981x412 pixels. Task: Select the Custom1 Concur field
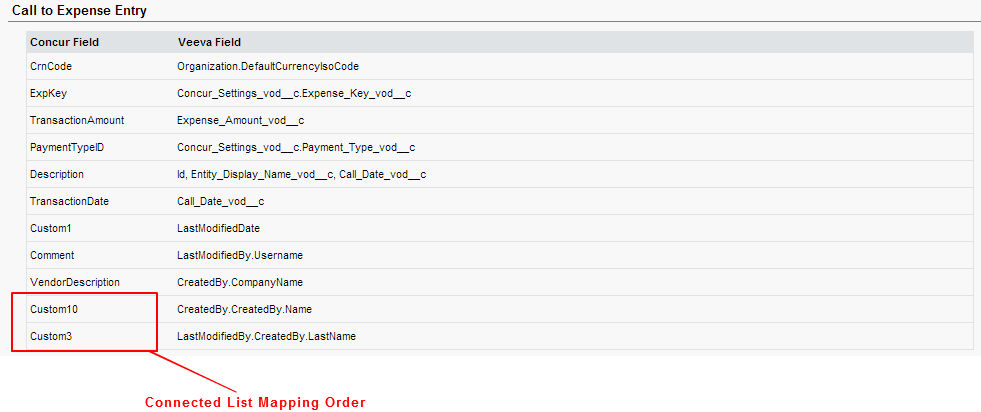tap(50, 228)
